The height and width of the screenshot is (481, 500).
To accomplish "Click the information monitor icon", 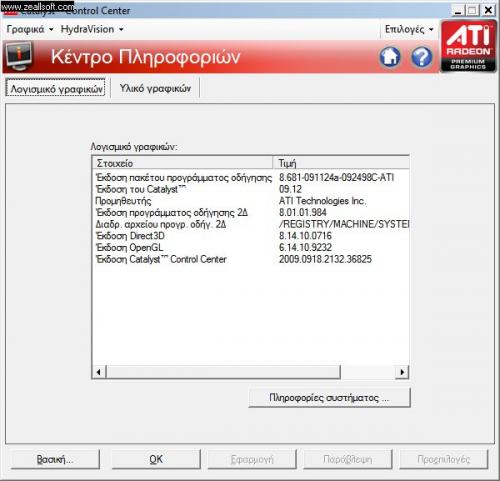I will pos(19,56).
